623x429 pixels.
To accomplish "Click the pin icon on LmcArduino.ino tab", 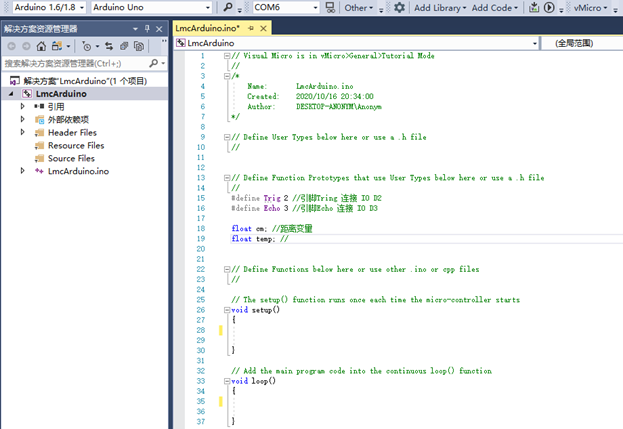I will pos(251,28).
